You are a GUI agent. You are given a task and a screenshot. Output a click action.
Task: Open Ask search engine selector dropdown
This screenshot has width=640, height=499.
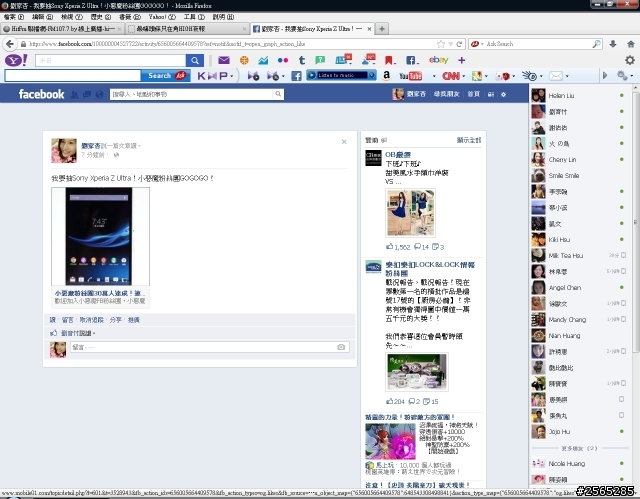(x=477, y=44)
